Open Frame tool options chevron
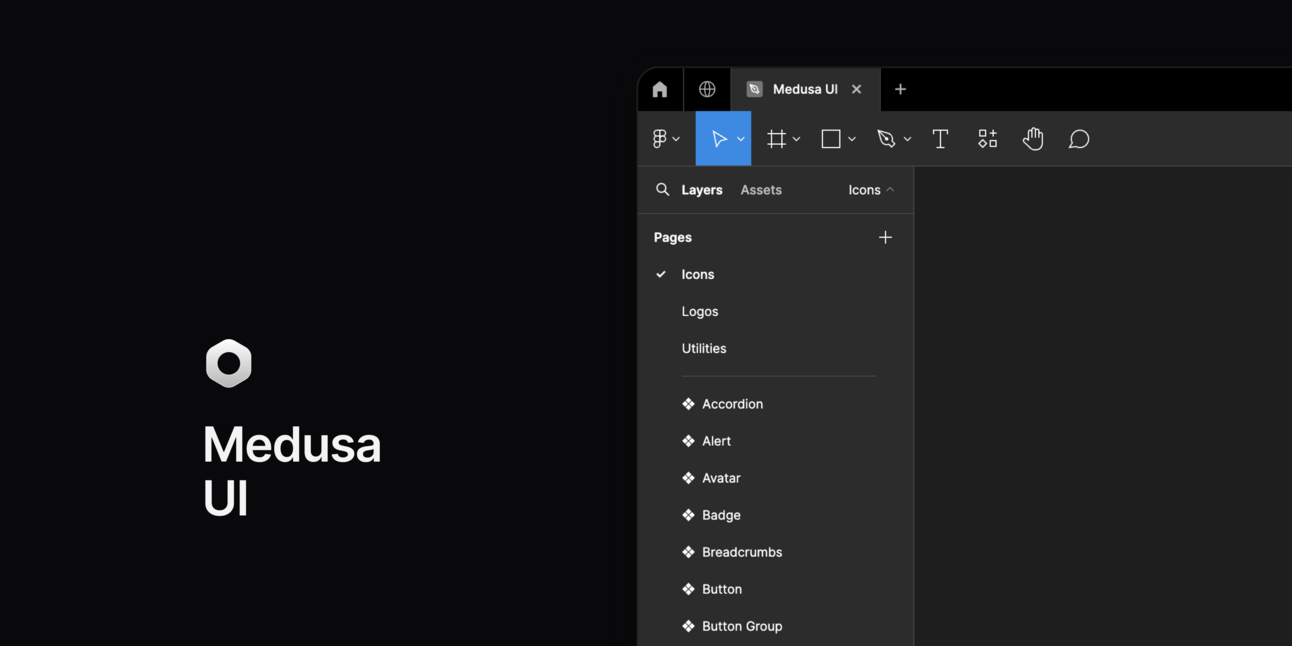 coord(796,139)
